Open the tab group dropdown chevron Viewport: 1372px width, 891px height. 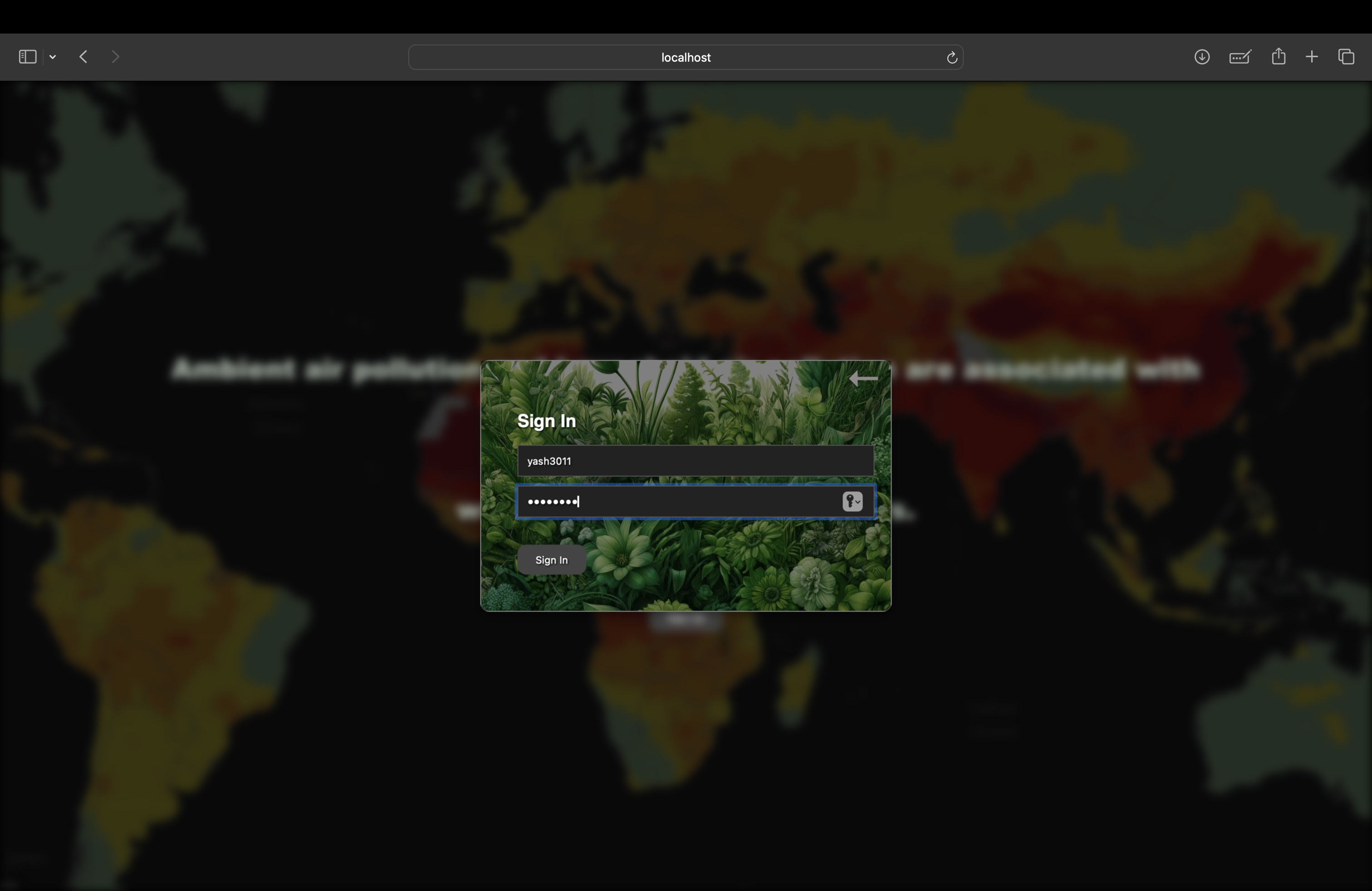click(53, 56)
